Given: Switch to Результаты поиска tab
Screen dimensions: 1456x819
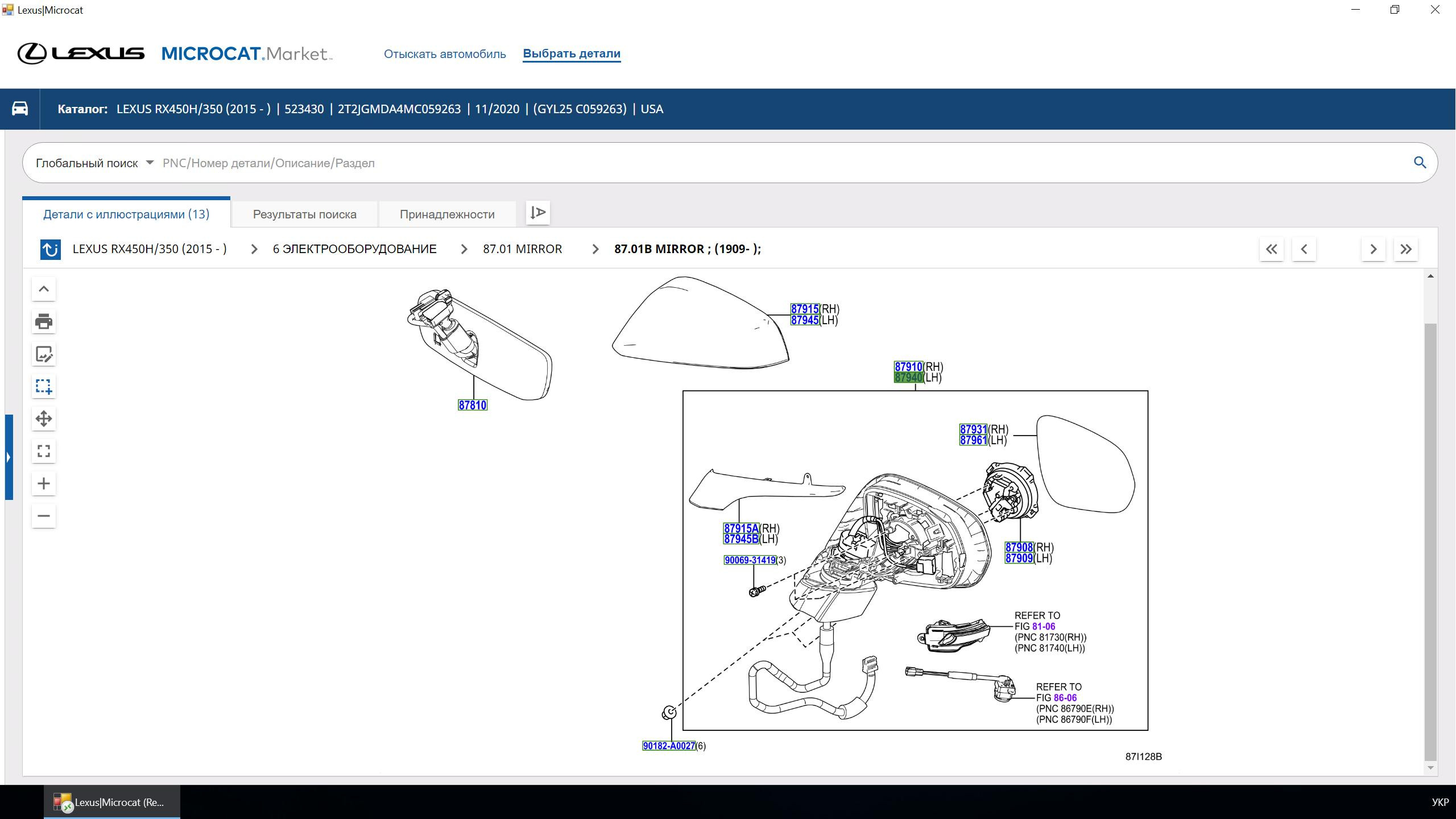Looking at the screenshot, I should click(x=304, y=214).
